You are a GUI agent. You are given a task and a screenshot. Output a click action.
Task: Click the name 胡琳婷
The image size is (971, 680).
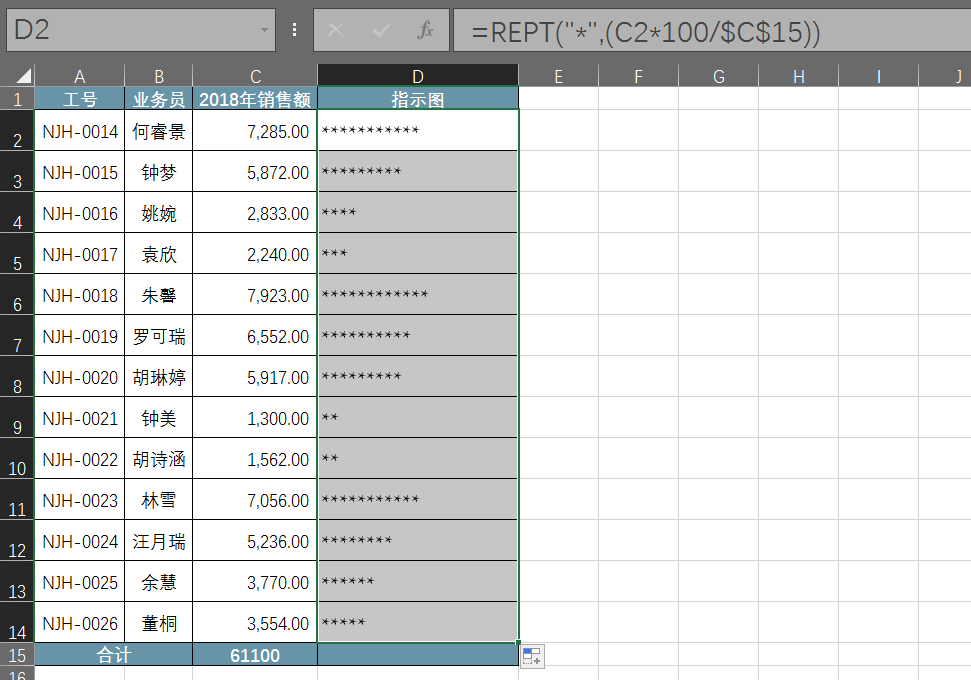point(159,377)
